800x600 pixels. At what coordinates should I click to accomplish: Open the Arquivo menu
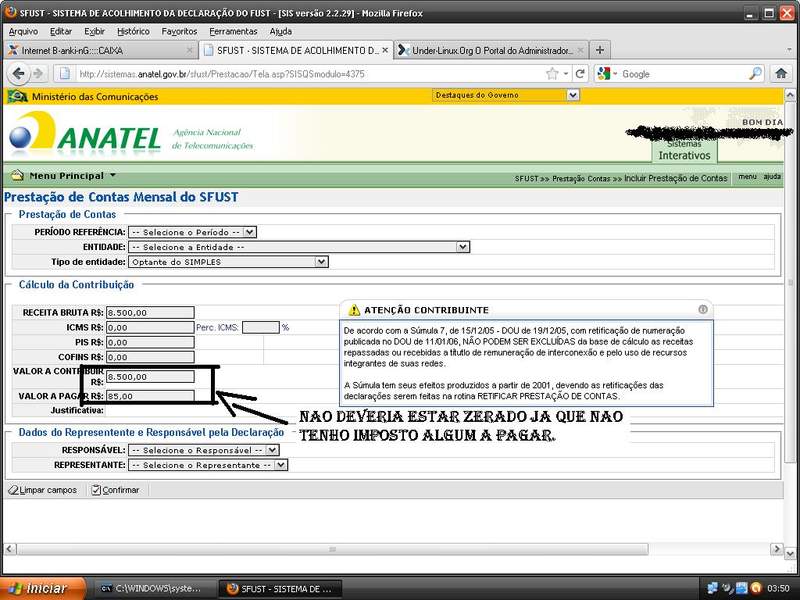coord(23,31)
